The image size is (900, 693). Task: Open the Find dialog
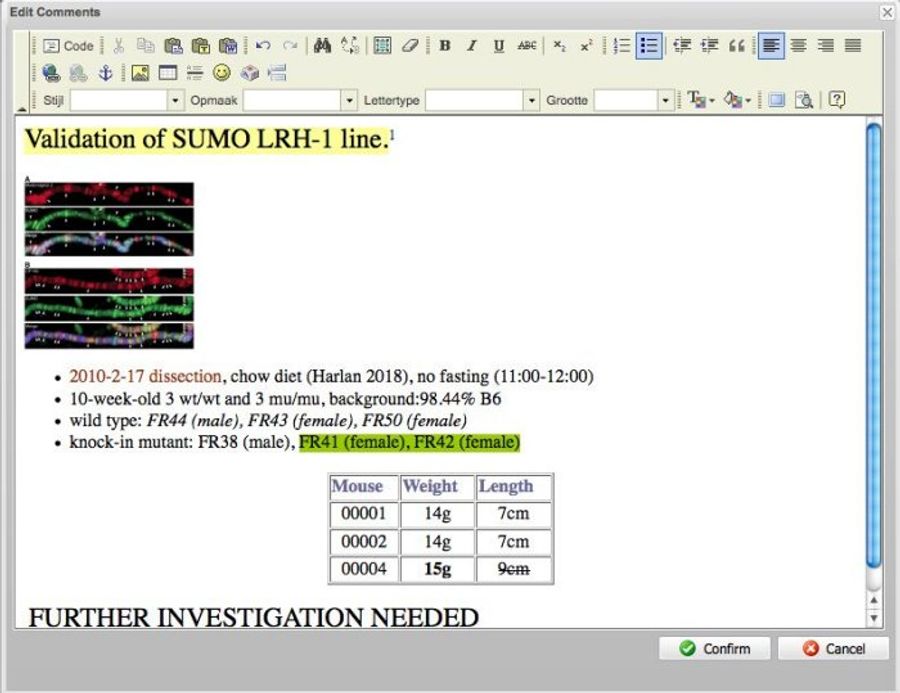(322, 45)
